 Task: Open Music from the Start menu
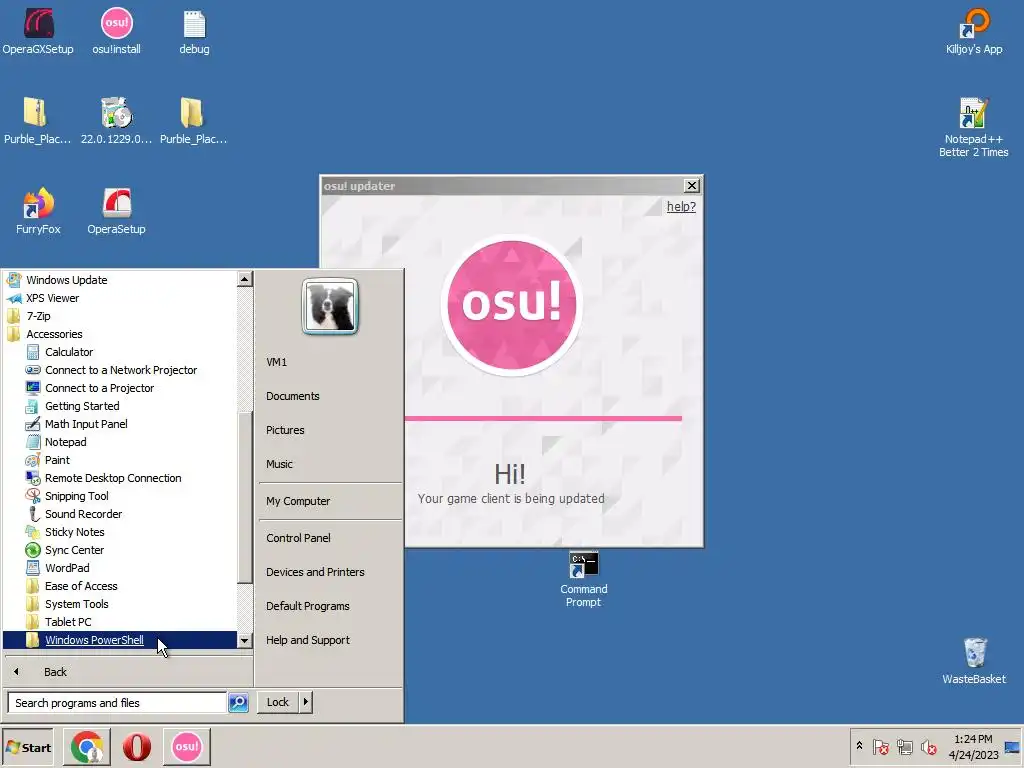point(330,464)
